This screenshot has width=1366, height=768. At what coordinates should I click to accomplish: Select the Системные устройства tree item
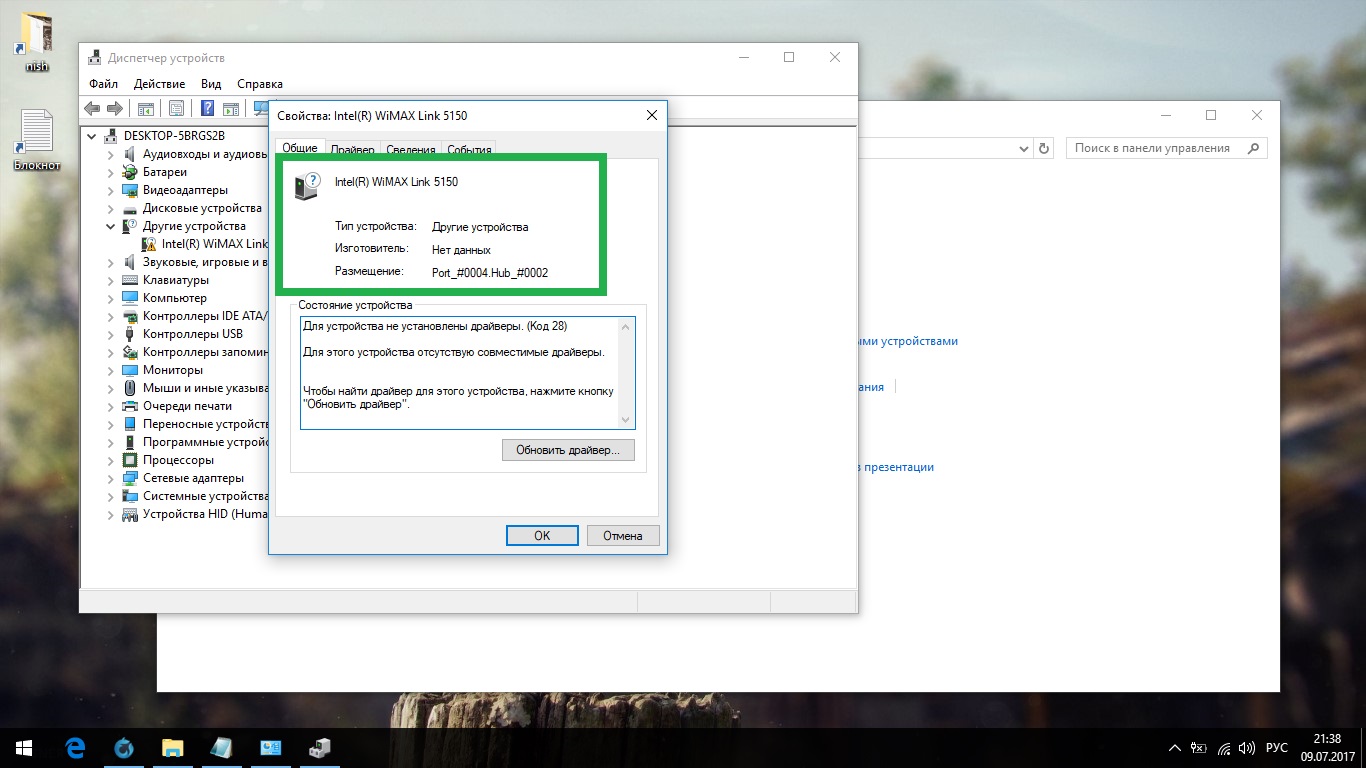(x=205, y=496)
